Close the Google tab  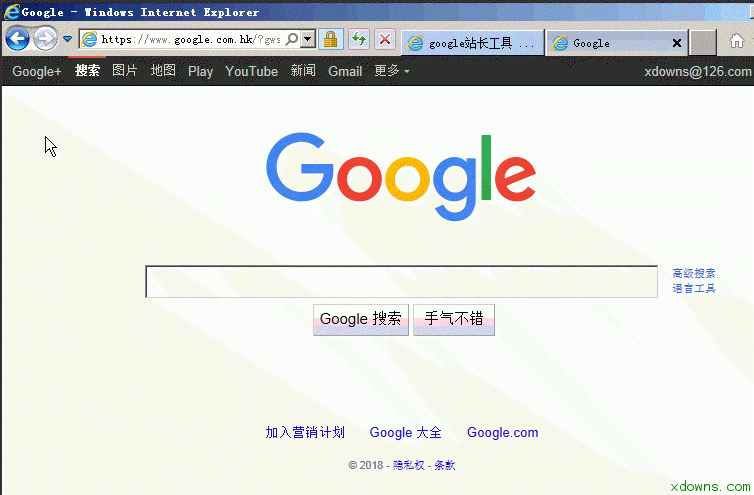point(677,43)
